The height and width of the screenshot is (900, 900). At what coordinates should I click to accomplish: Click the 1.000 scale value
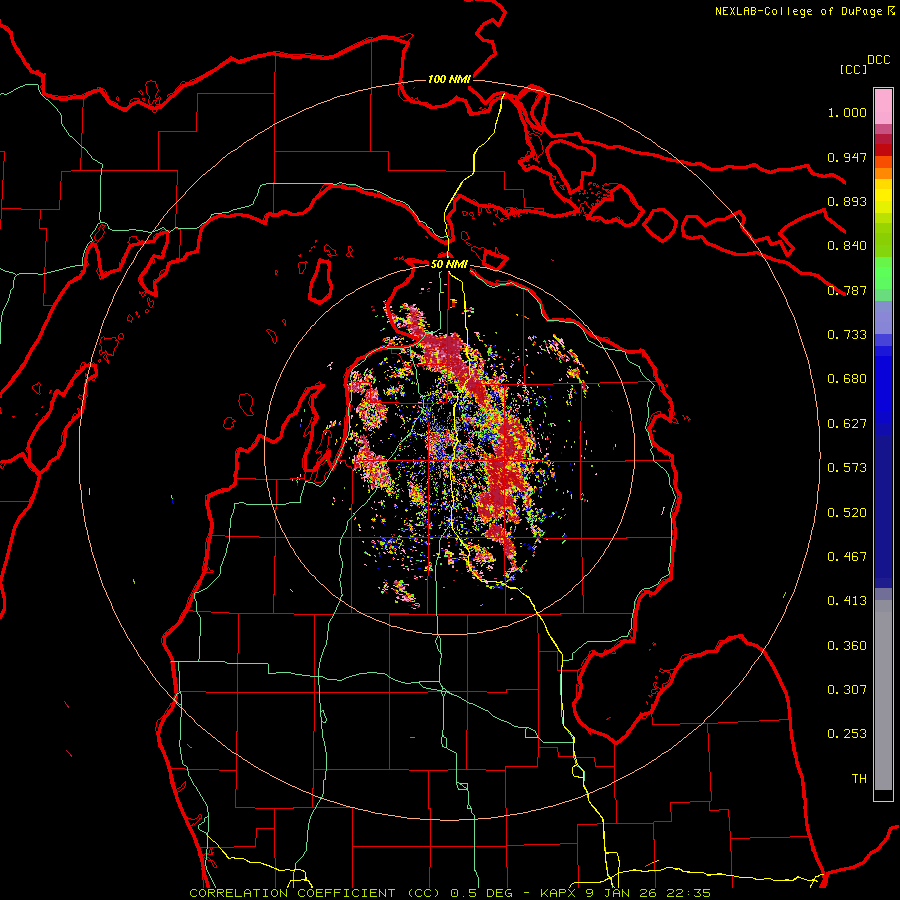point(847,112)
